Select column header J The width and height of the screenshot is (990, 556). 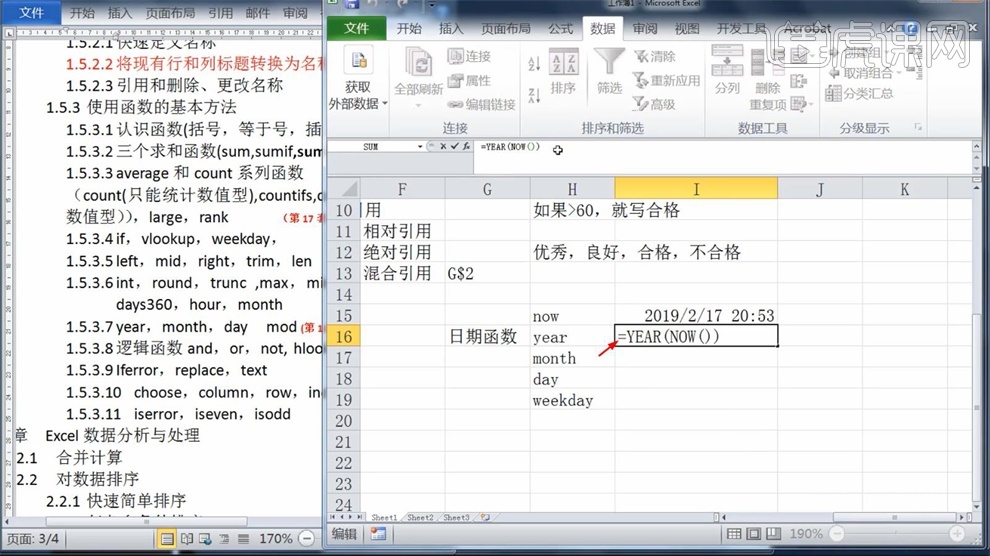coord(820,189)
